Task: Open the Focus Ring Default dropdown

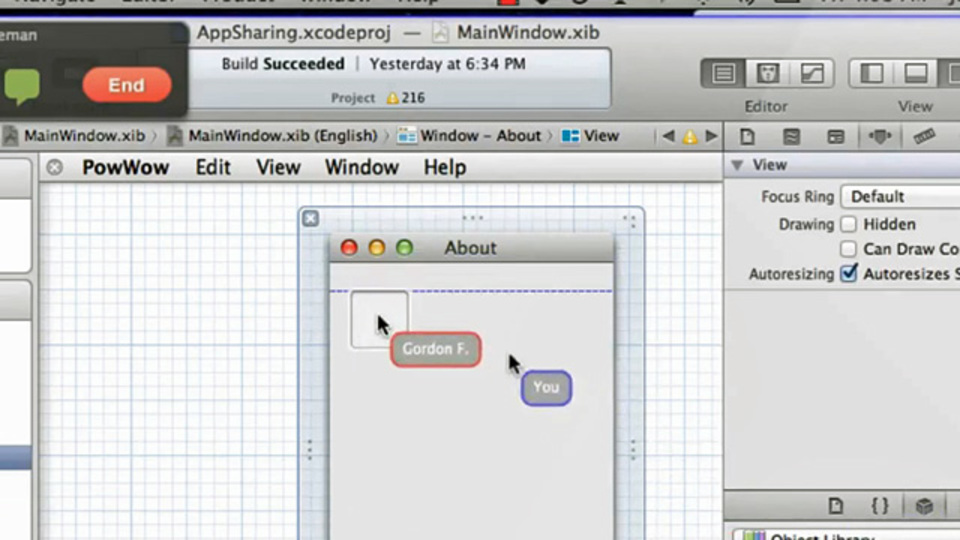Action: [901, 197]
